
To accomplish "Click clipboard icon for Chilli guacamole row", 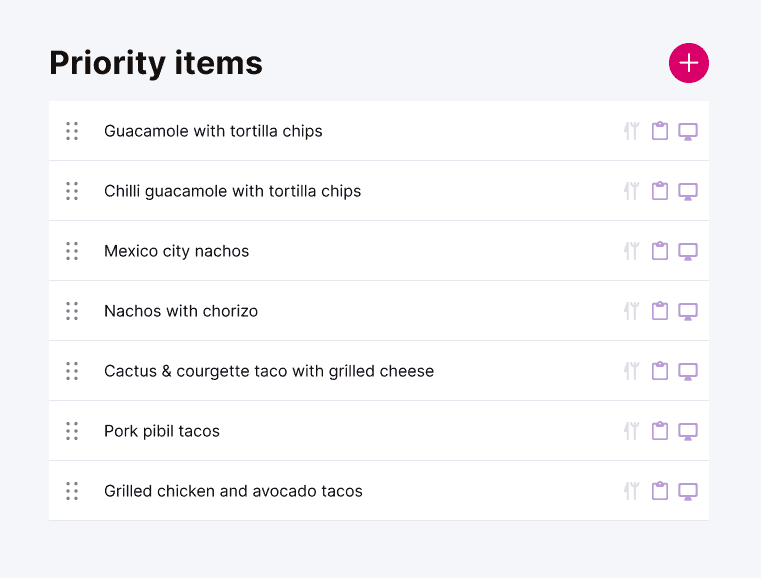I will (x=660, y=191).
